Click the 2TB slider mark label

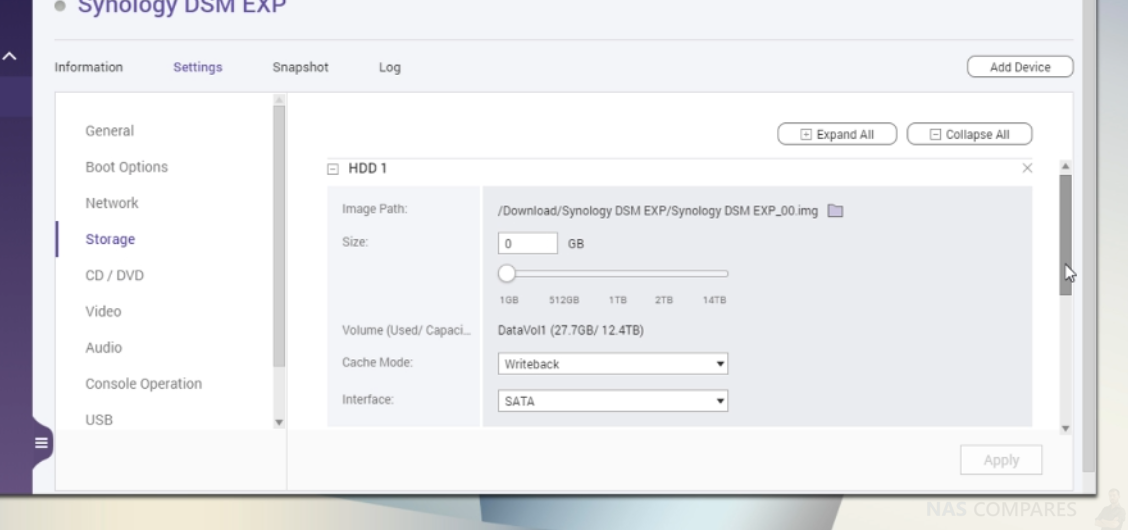[663, 300]
